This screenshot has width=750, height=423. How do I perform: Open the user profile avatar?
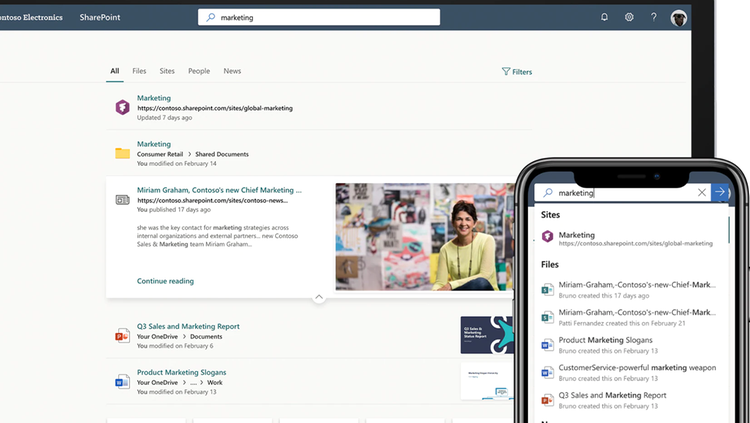pos(678,18)
